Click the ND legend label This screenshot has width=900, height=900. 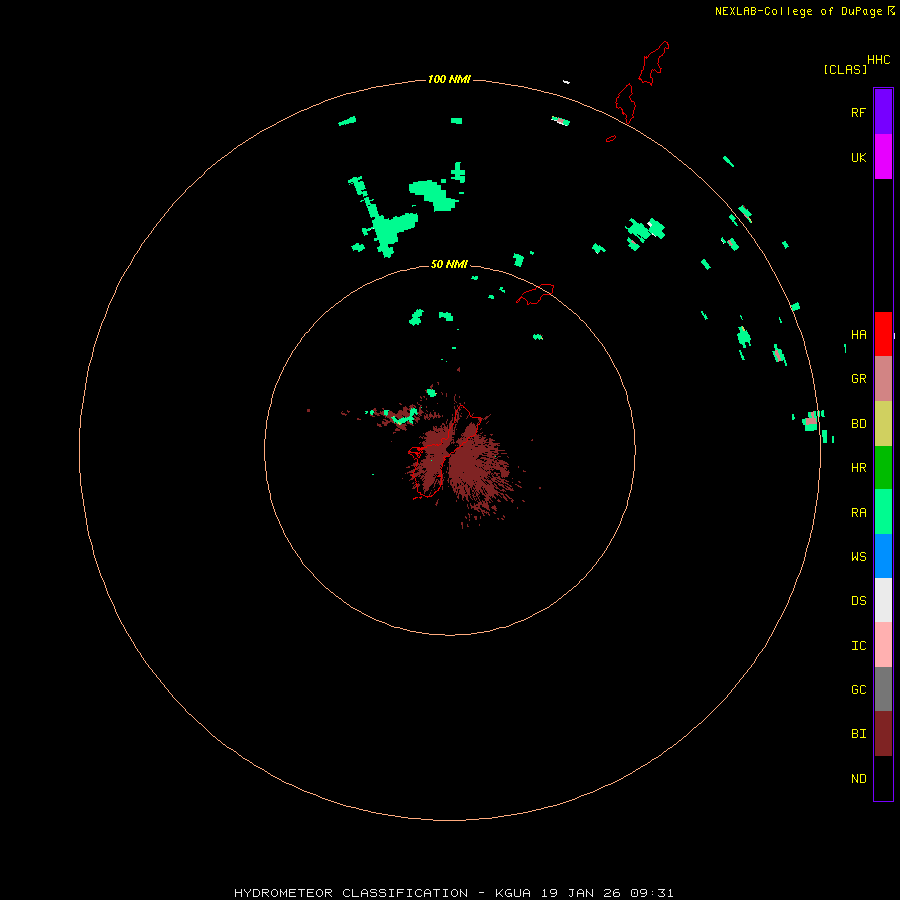click(858, 778)
